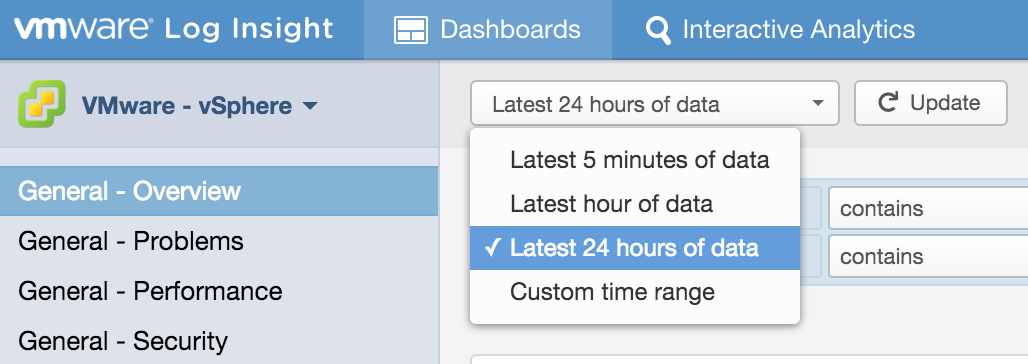The width and height of the screenshot is (1028, 364).
Task: Click the Update button
Action: coord(930,103)
